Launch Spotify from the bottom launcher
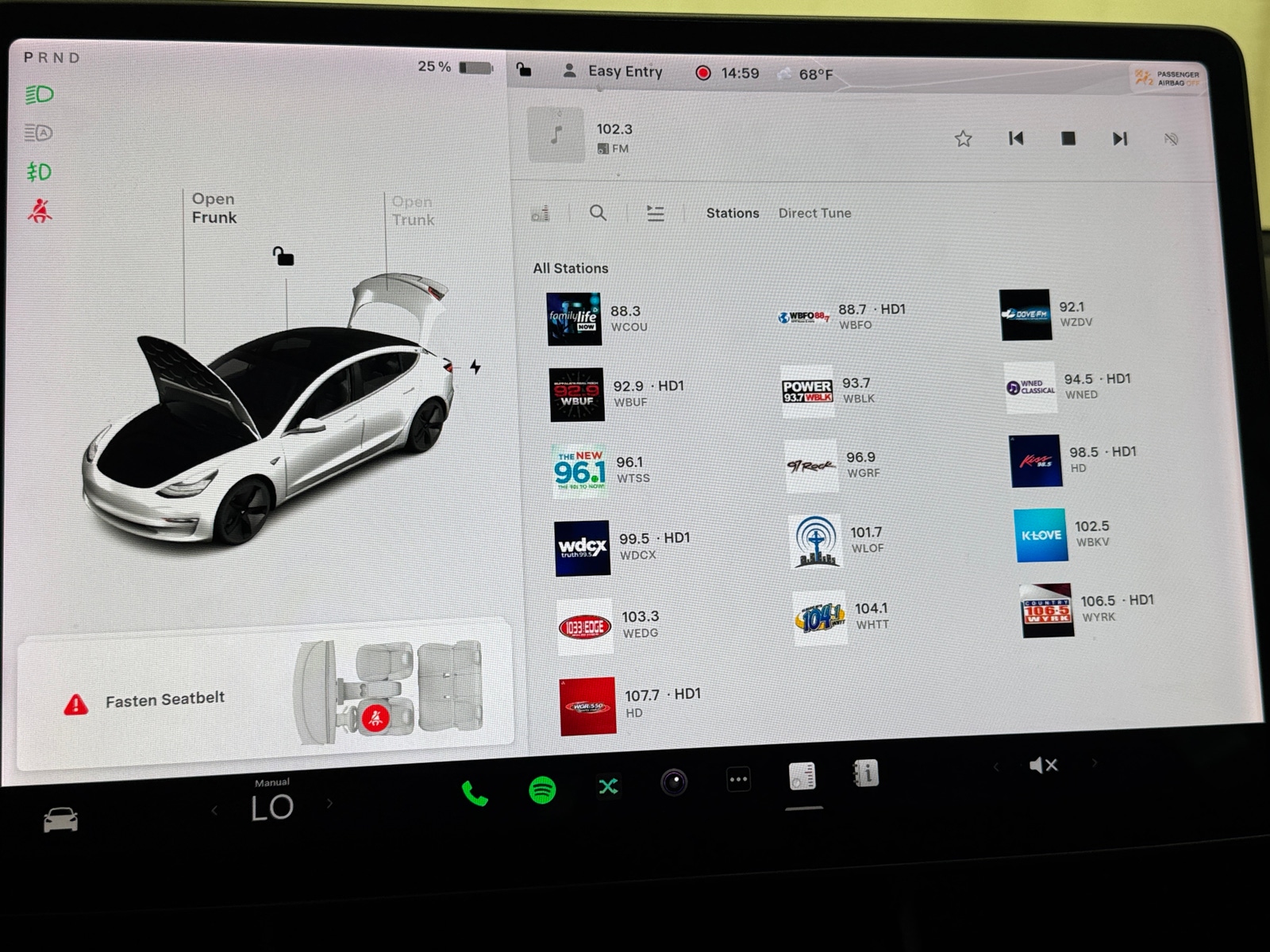This screenshot has height=952, width=1270. pyautogui.click(x=544, y=790)
